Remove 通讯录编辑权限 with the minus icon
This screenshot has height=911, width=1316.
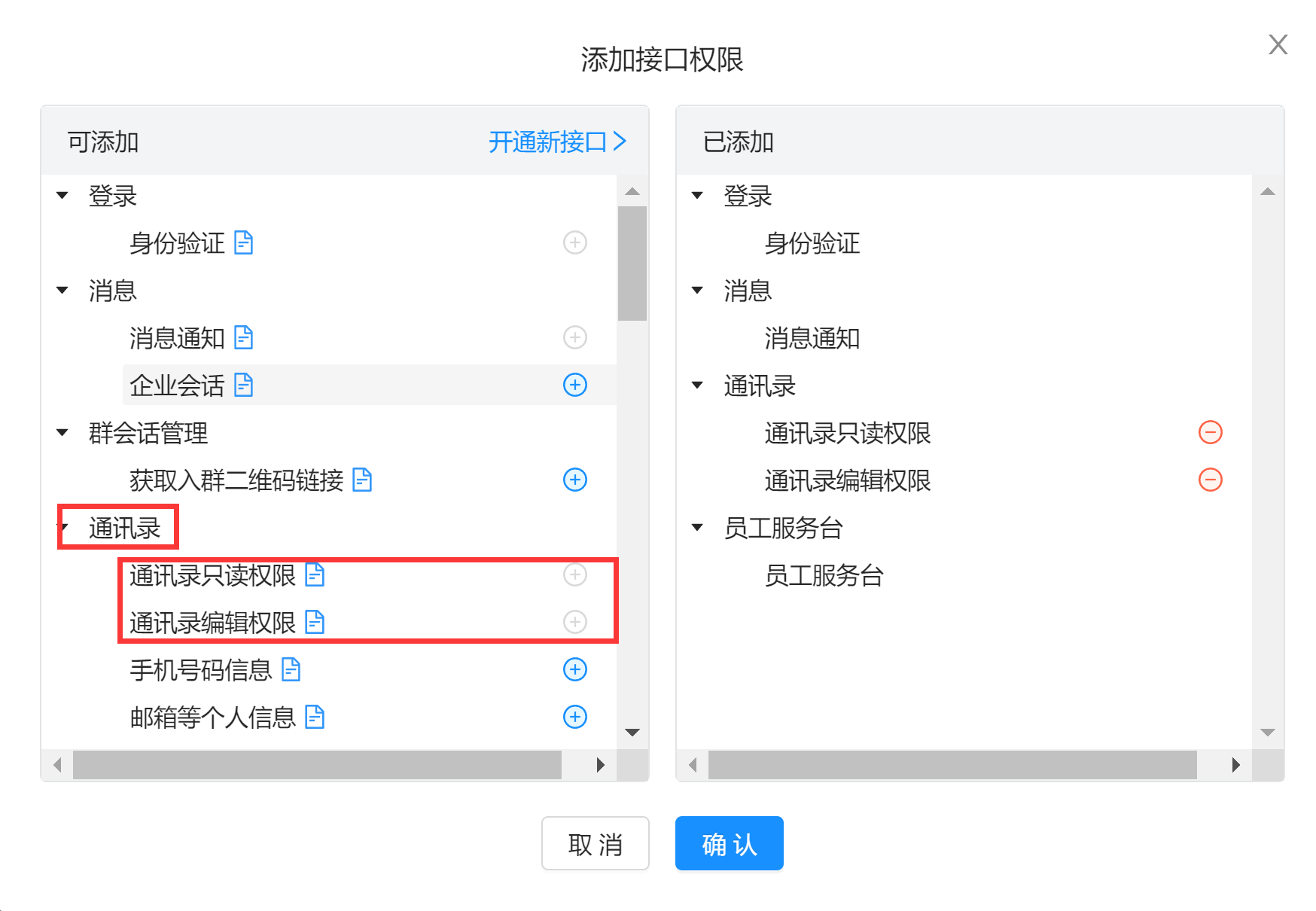pos(1210,480)
